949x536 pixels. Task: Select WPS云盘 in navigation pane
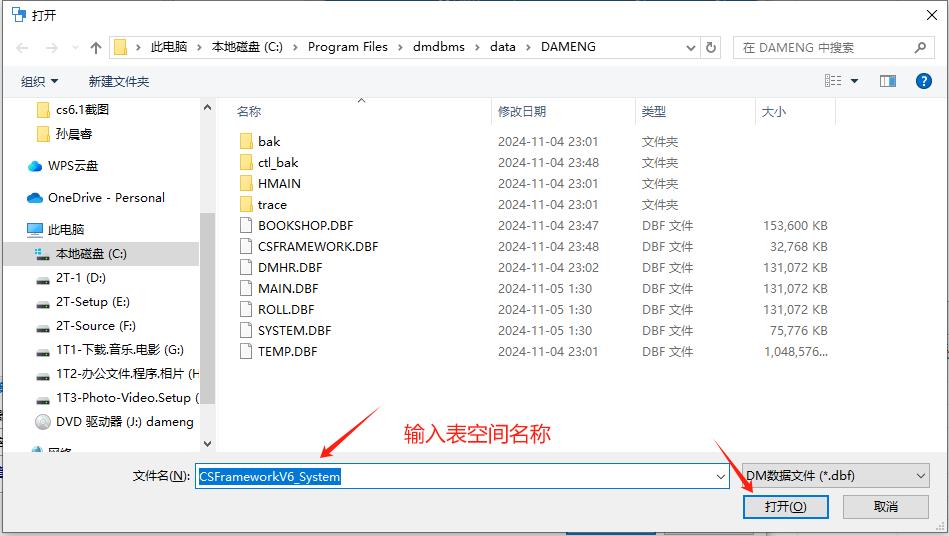coord(72,165)
